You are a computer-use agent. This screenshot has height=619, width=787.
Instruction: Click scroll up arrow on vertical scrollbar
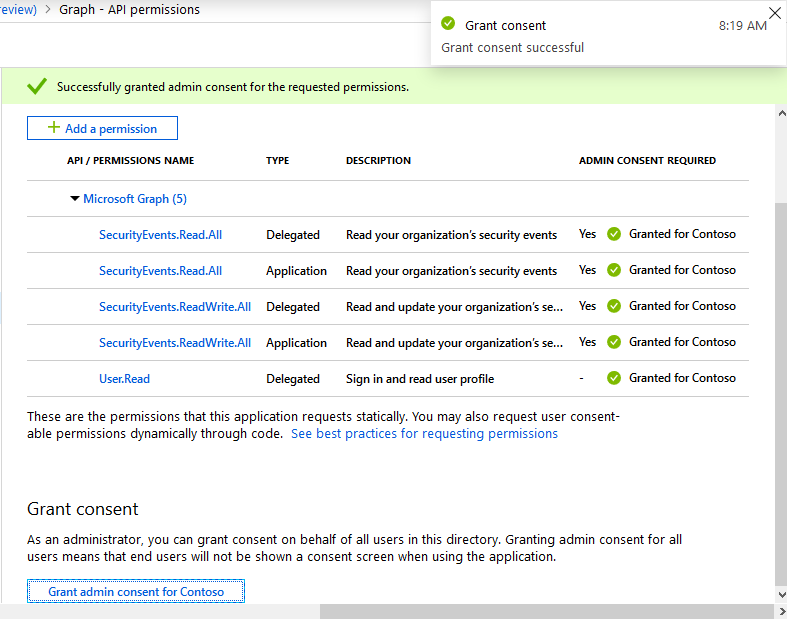point(780,113)
